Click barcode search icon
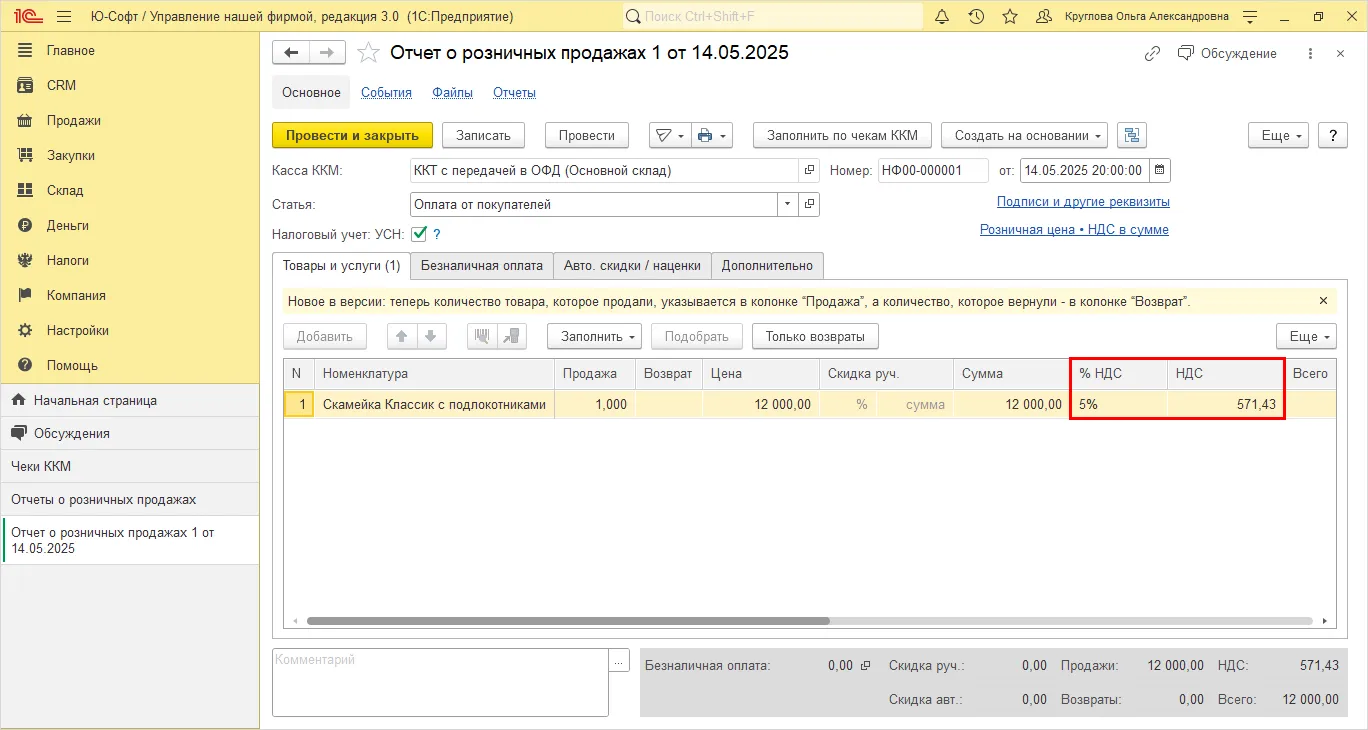1368x730 pixels. pyautogui.click(x=483, y=336)
